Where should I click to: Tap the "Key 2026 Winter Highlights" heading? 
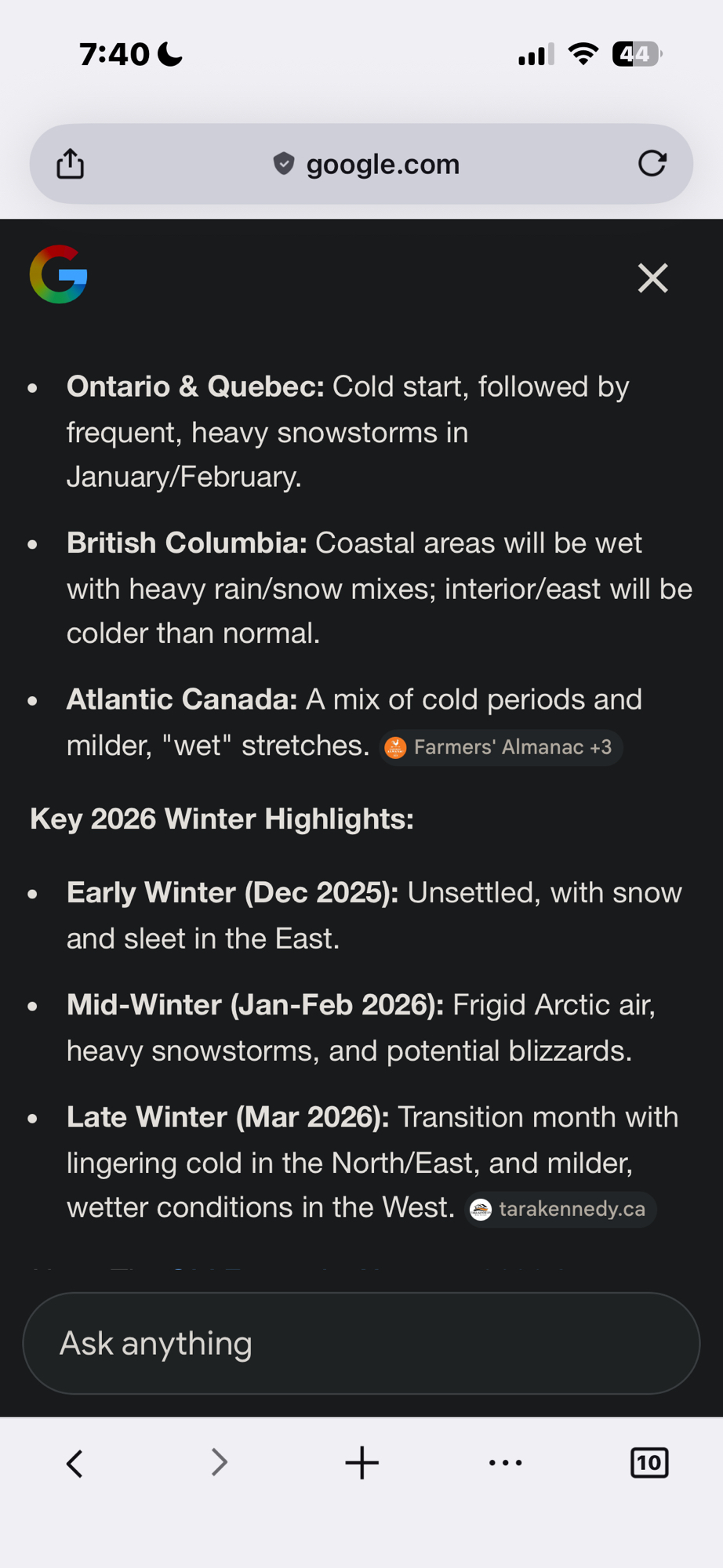pos(222,819)
